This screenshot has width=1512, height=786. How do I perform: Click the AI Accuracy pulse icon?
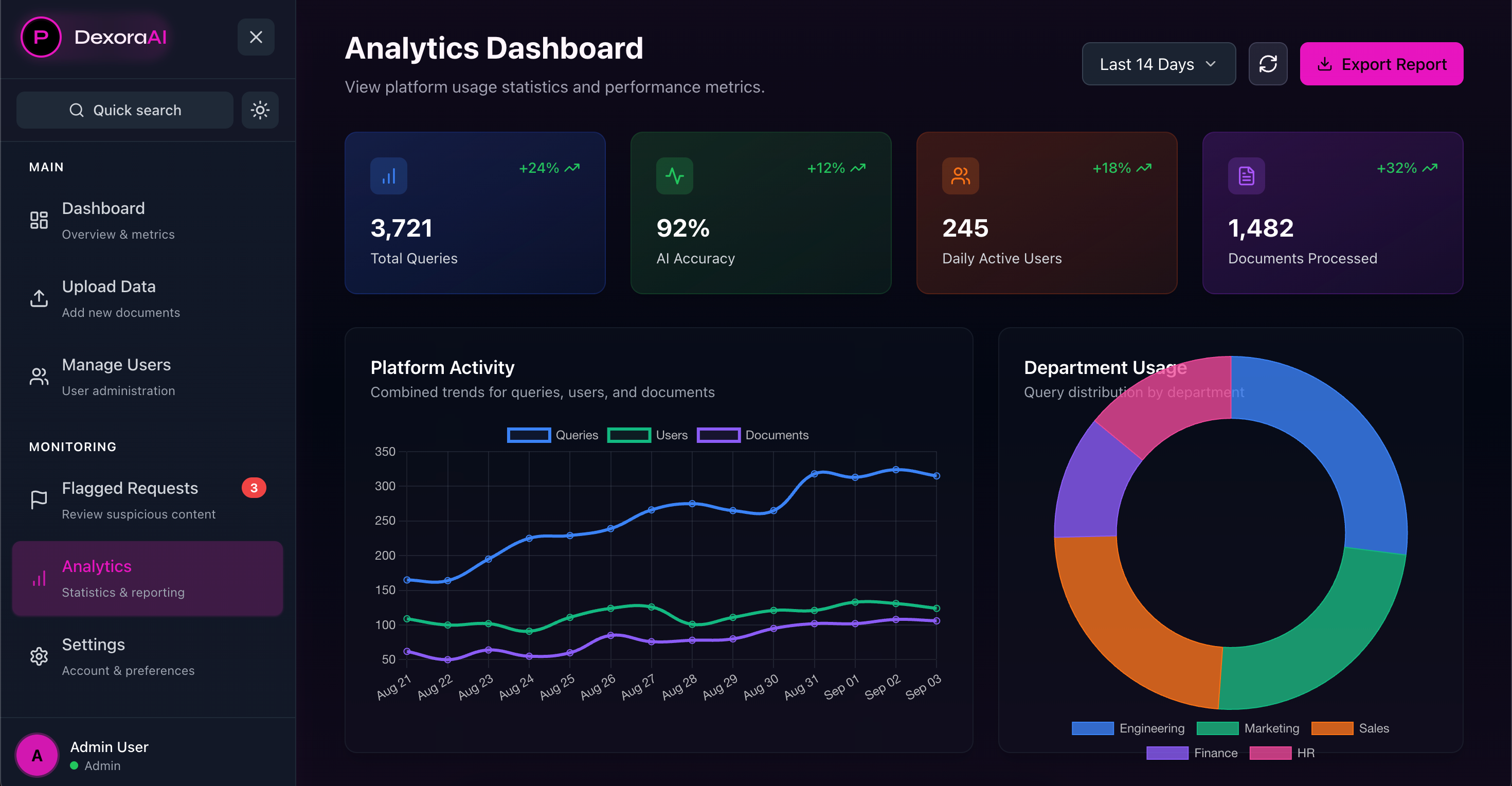tap(674, 175)
